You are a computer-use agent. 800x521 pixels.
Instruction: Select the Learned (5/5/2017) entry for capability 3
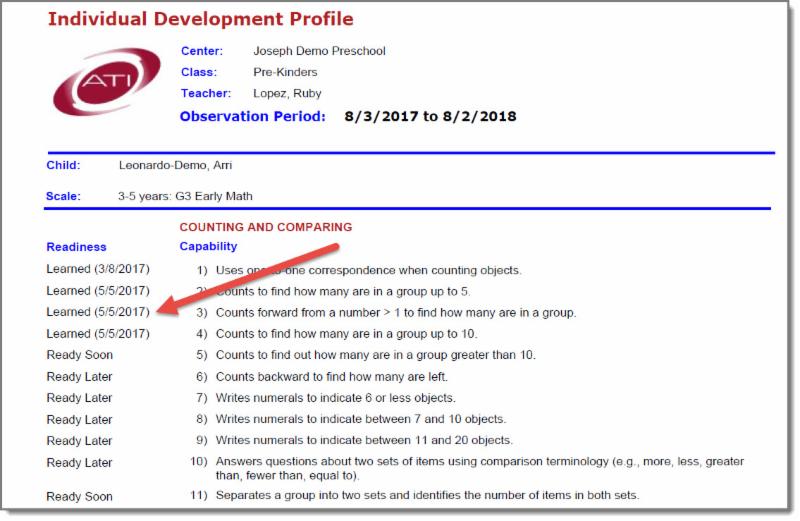98,312
